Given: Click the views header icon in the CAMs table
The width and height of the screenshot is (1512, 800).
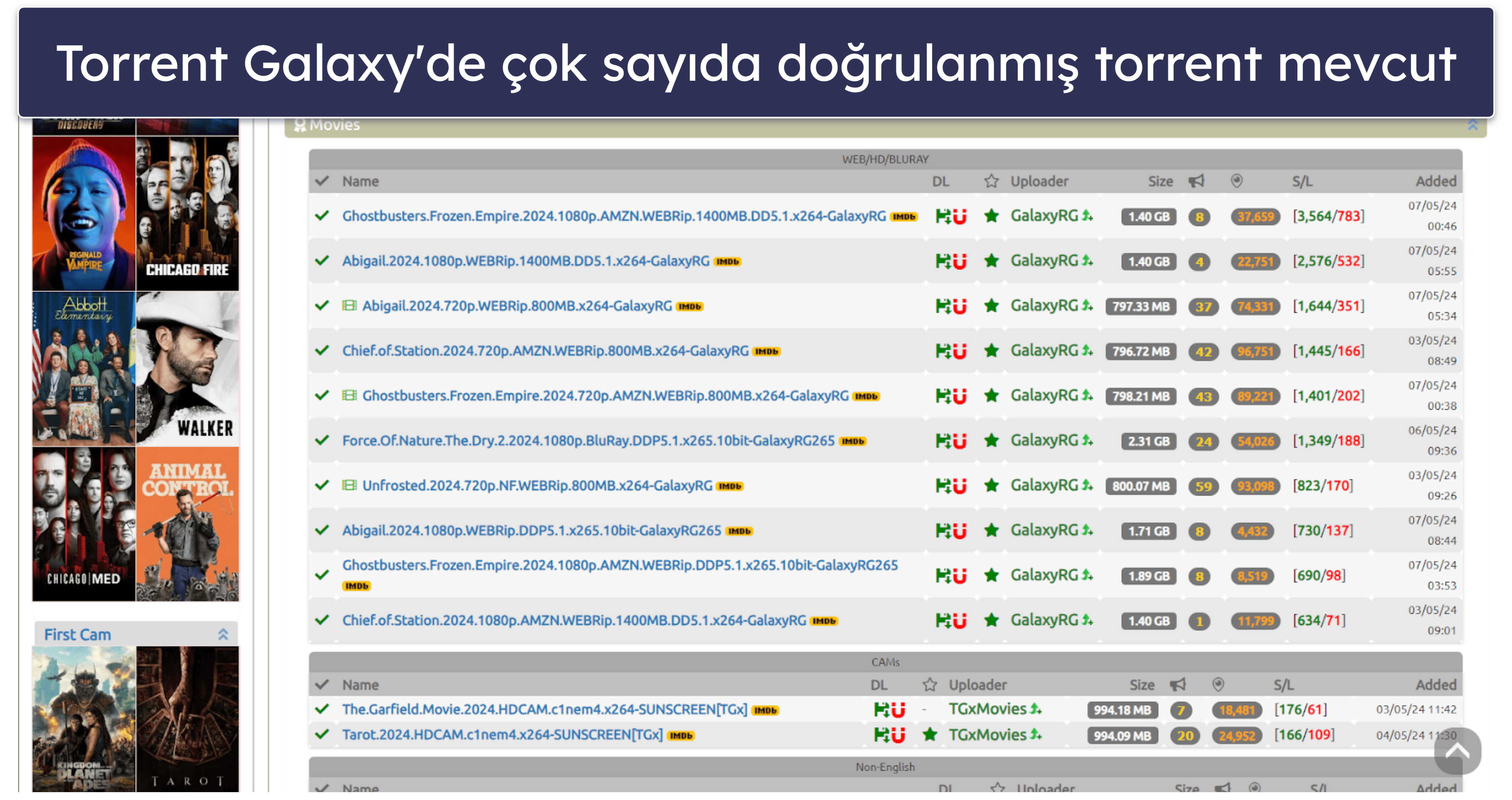Looking at the screenshot, I should pyautogui.click(x=1219, y=684).
